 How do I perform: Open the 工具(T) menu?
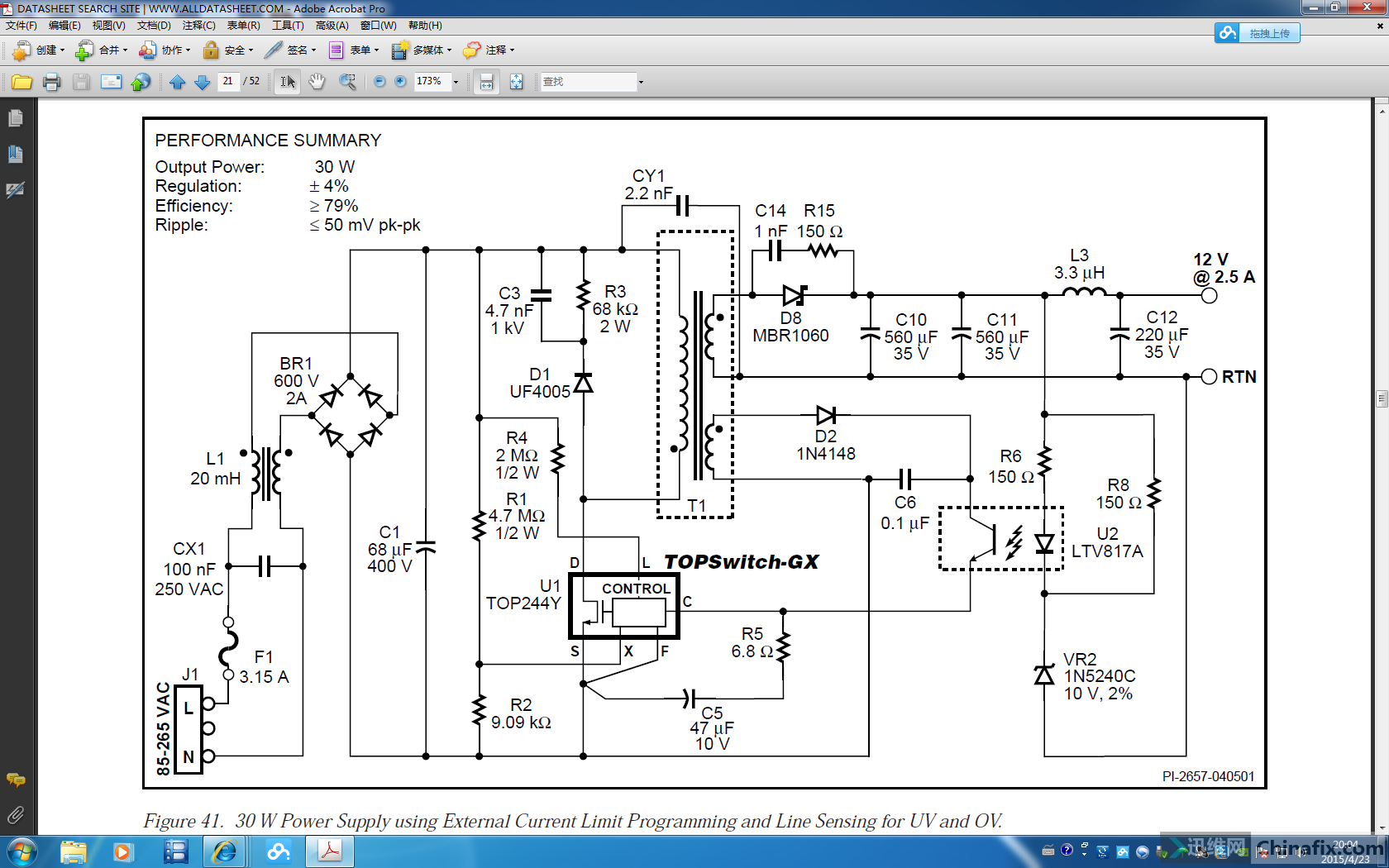pyautogui.click(x=288, y=26)
